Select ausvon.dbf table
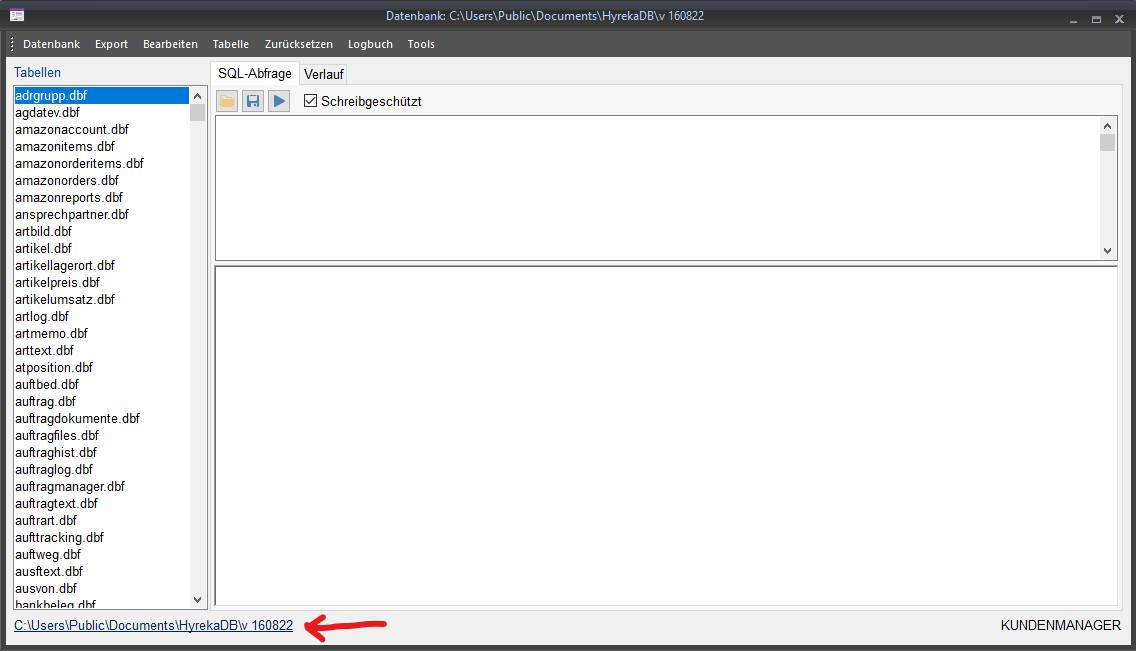The height and width of the screenshot is (651, 1136). click(101, 589)
